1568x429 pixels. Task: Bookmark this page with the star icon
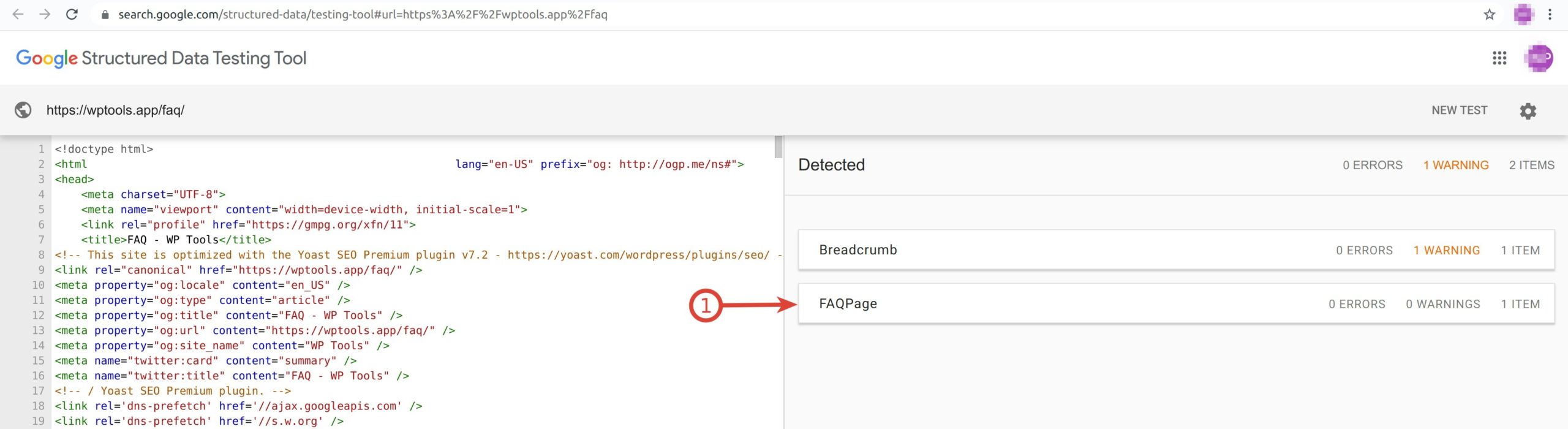pos(1490,15)
